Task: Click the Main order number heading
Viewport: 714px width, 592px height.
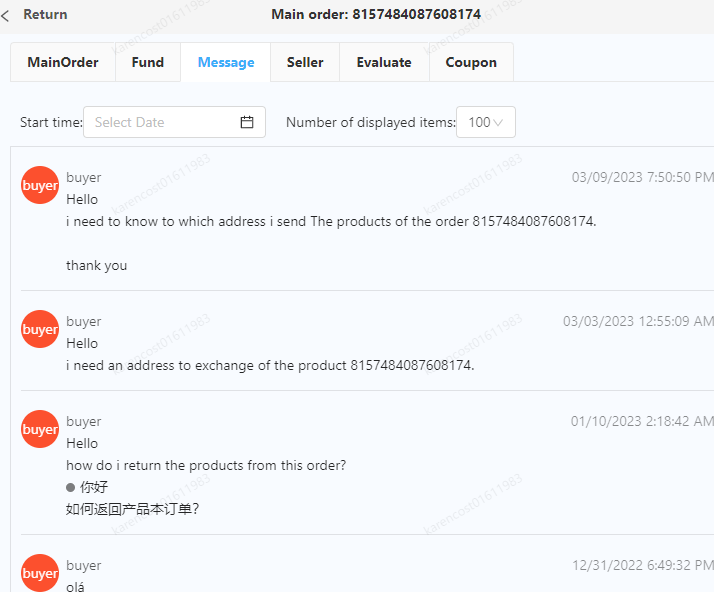Action: pos(376,15)
